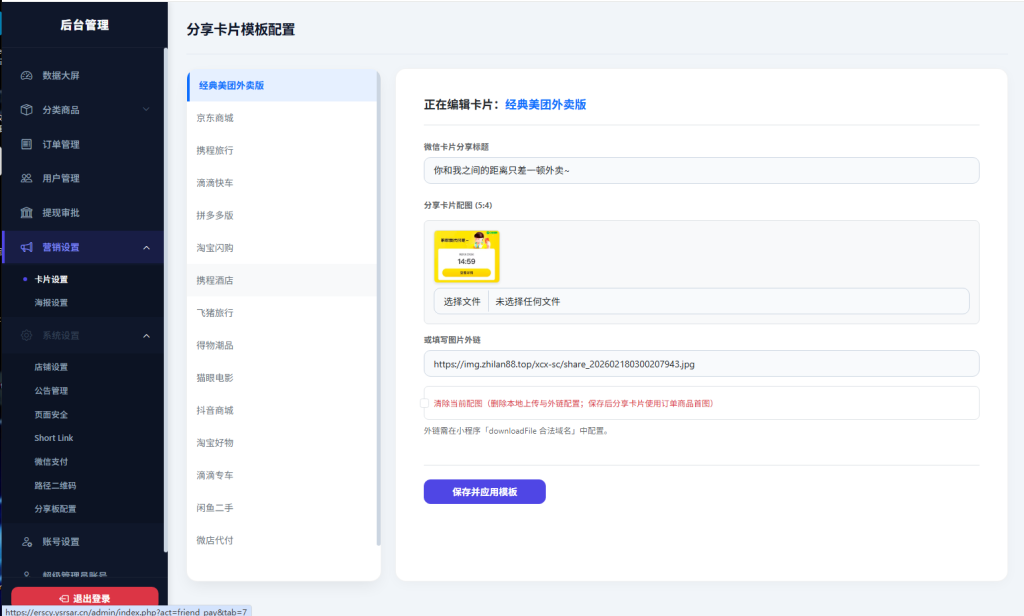Click the 经典美团外卖版 editing heading link
Screen dimensions: 1024x616
(x=546, y=105)
